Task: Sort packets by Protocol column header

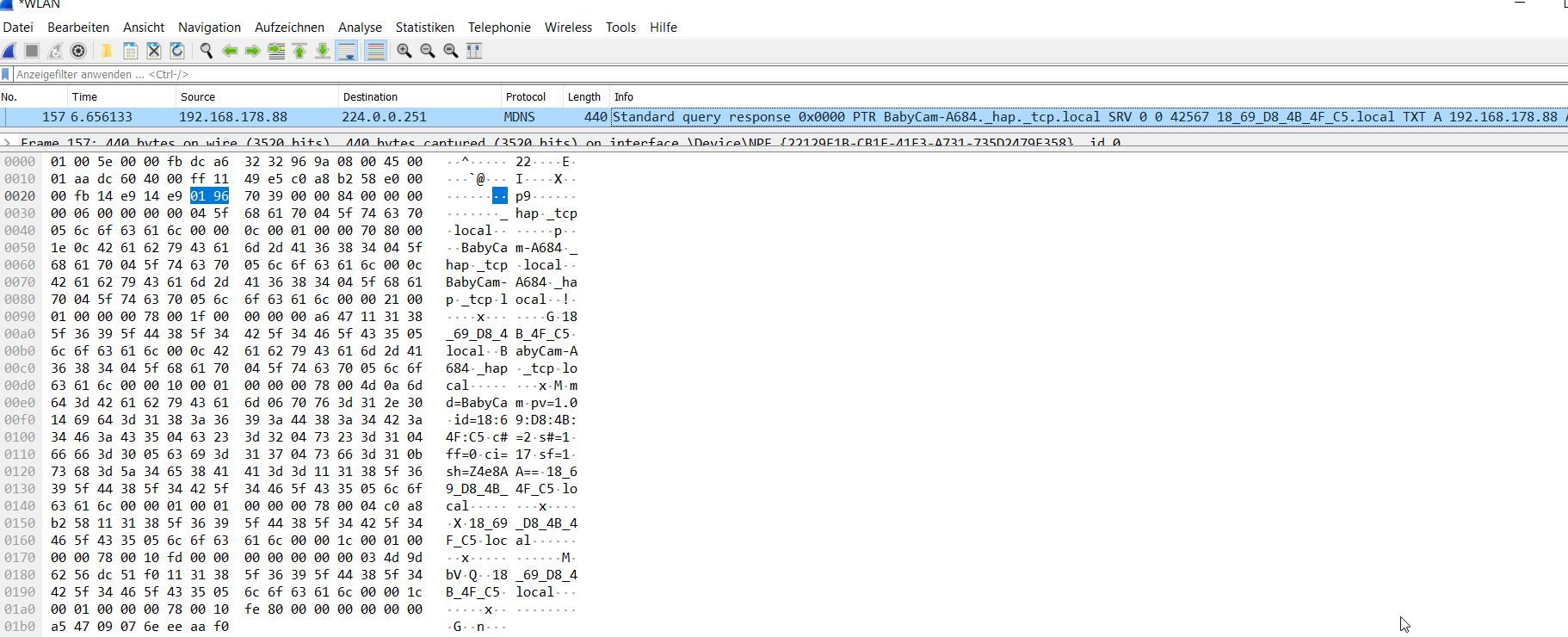Action: (x=525, y=97)
